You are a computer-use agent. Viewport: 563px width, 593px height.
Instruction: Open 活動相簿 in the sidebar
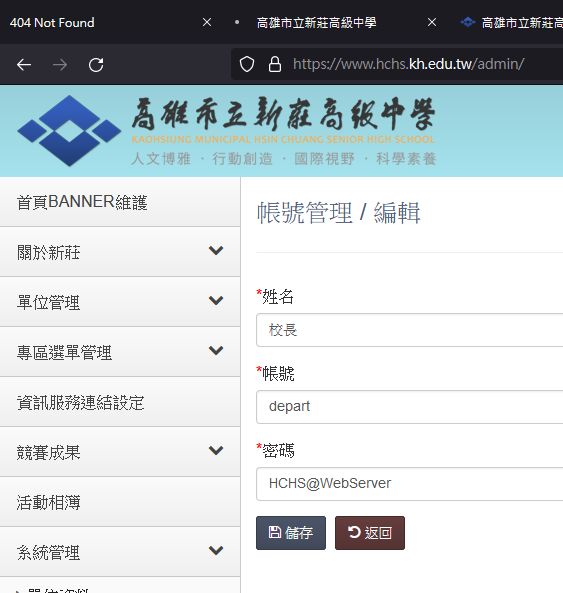pos(120,502)
